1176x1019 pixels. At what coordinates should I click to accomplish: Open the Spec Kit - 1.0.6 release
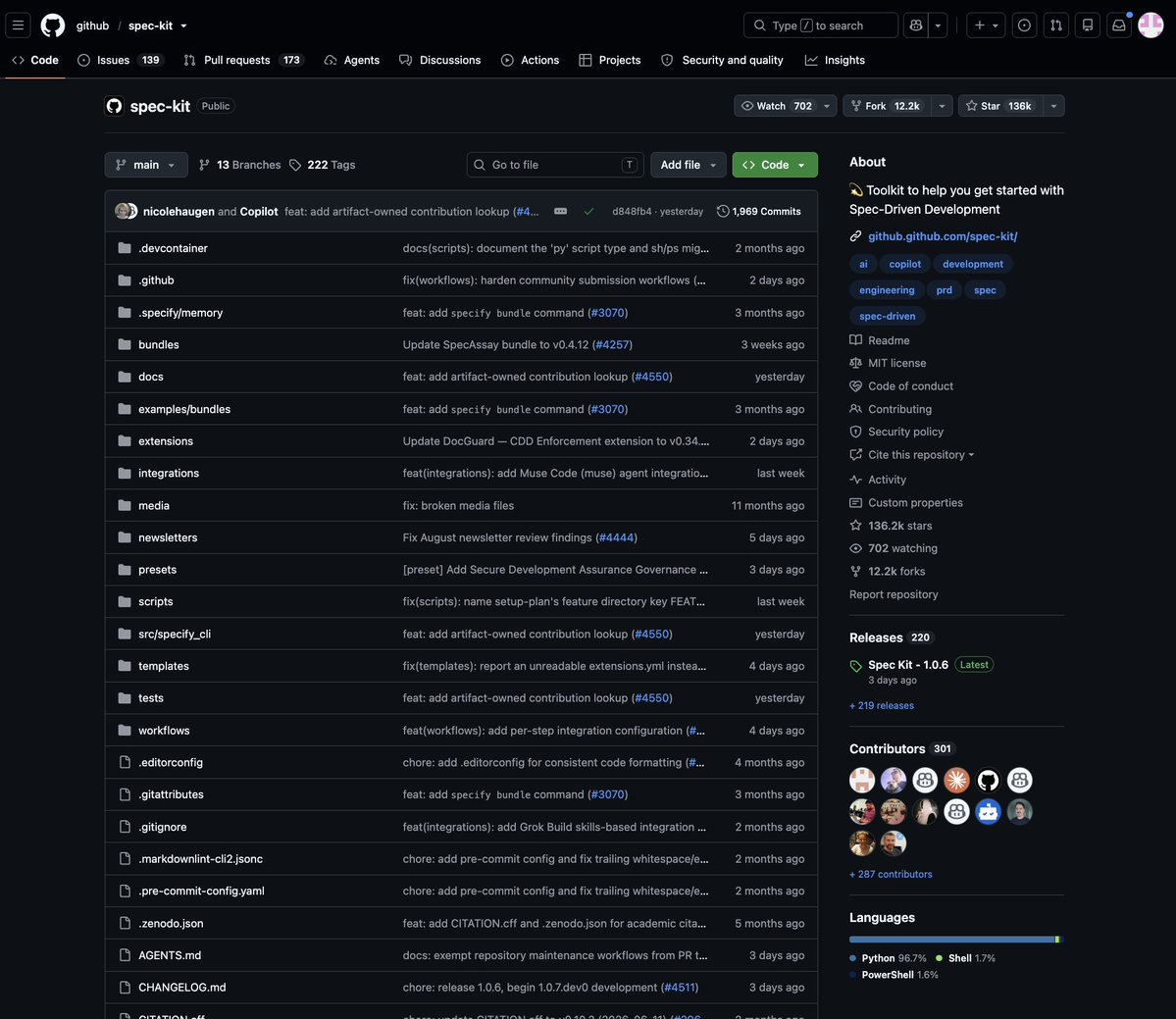[908, 665]
